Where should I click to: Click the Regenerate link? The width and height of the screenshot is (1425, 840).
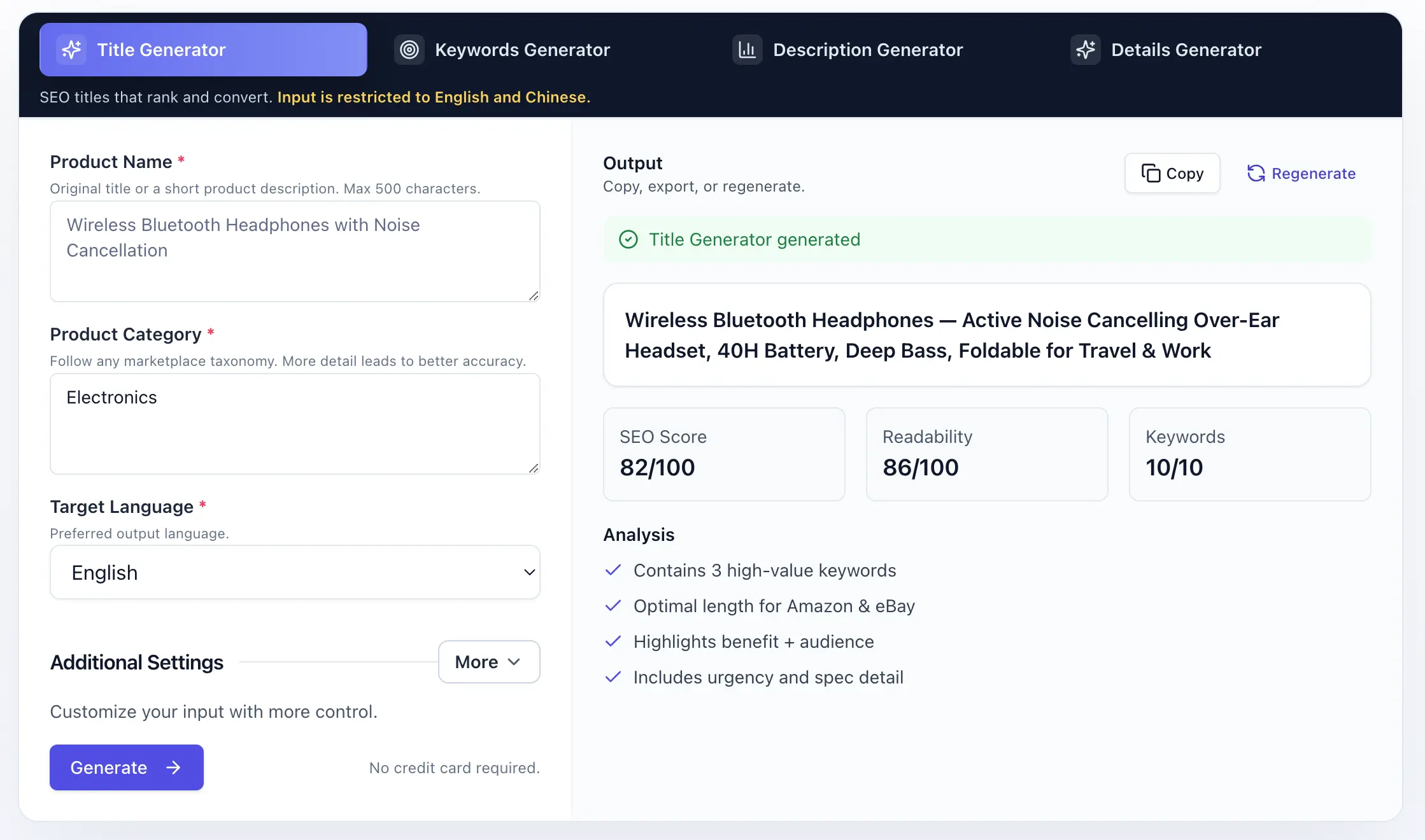1313,173
